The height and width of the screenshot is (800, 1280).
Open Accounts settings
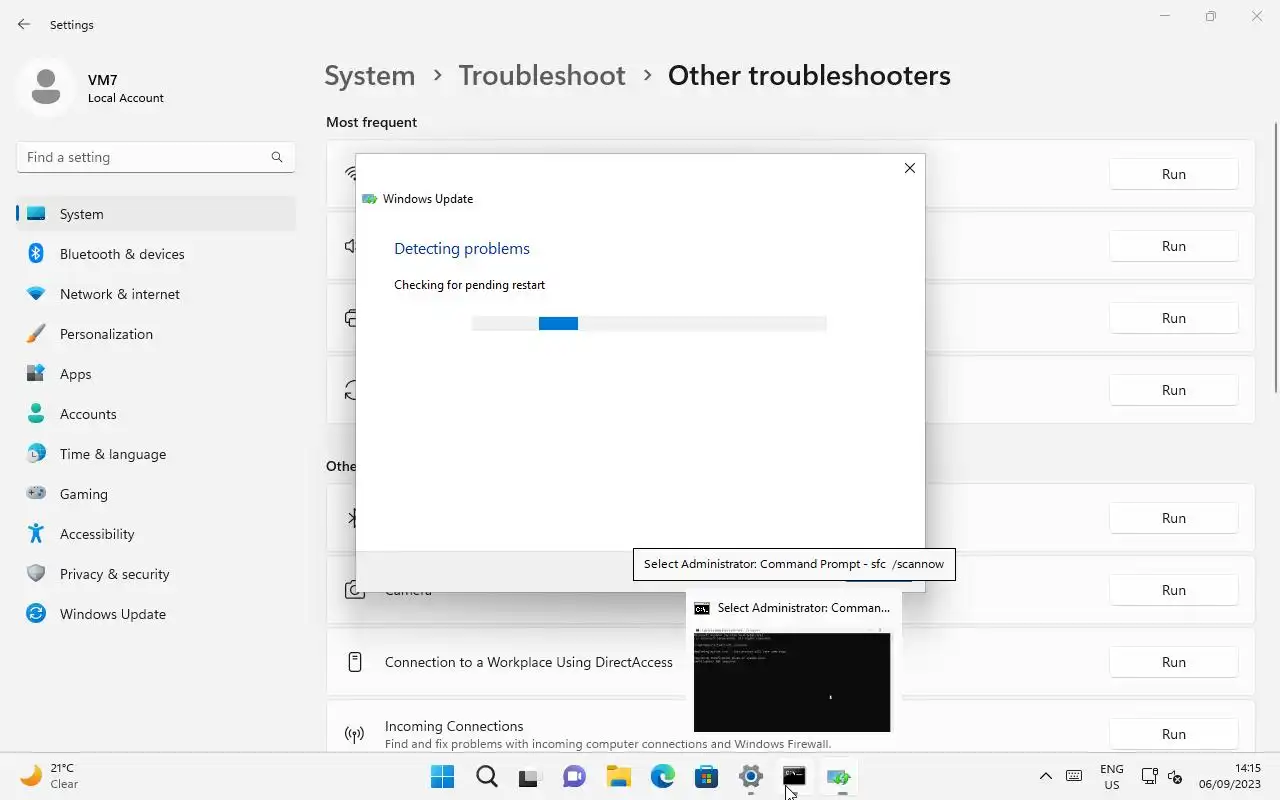pyautogui.click(x=156, y=414)
